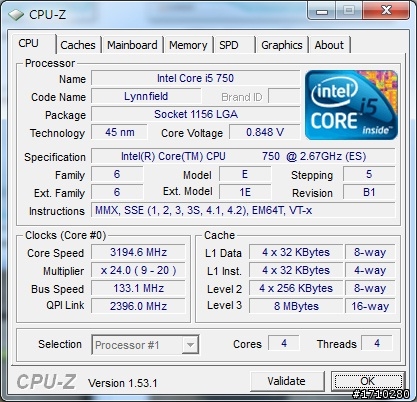Image resolution: width=417 pixels, height=402 pixels.
Task: Click the OK button
Action: pyautogui.click(x=368, y=381)
